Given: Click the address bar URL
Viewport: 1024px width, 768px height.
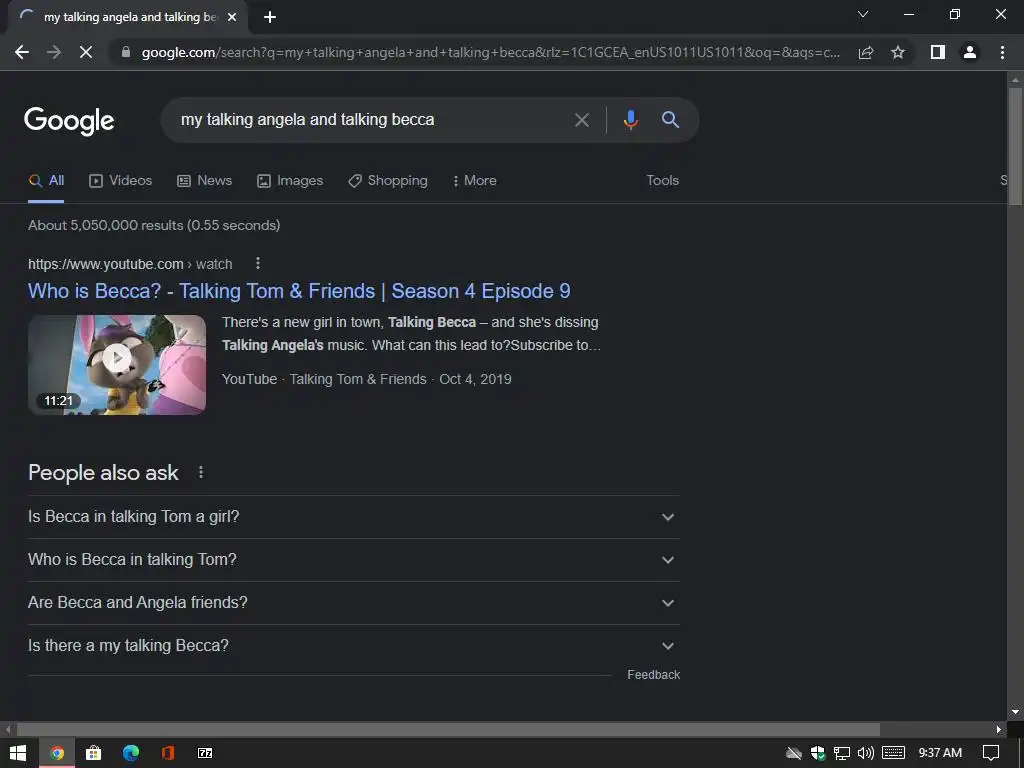Looking at the screenshot, I should tap(490, 52).
